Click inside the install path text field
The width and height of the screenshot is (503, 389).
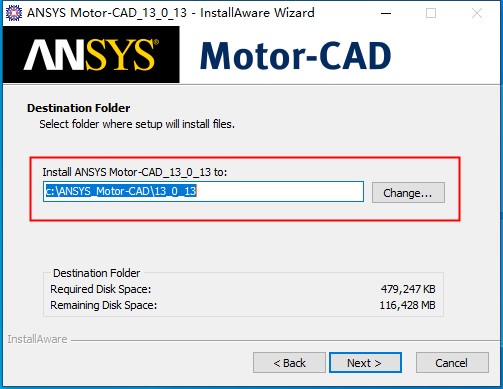(203, 191)
